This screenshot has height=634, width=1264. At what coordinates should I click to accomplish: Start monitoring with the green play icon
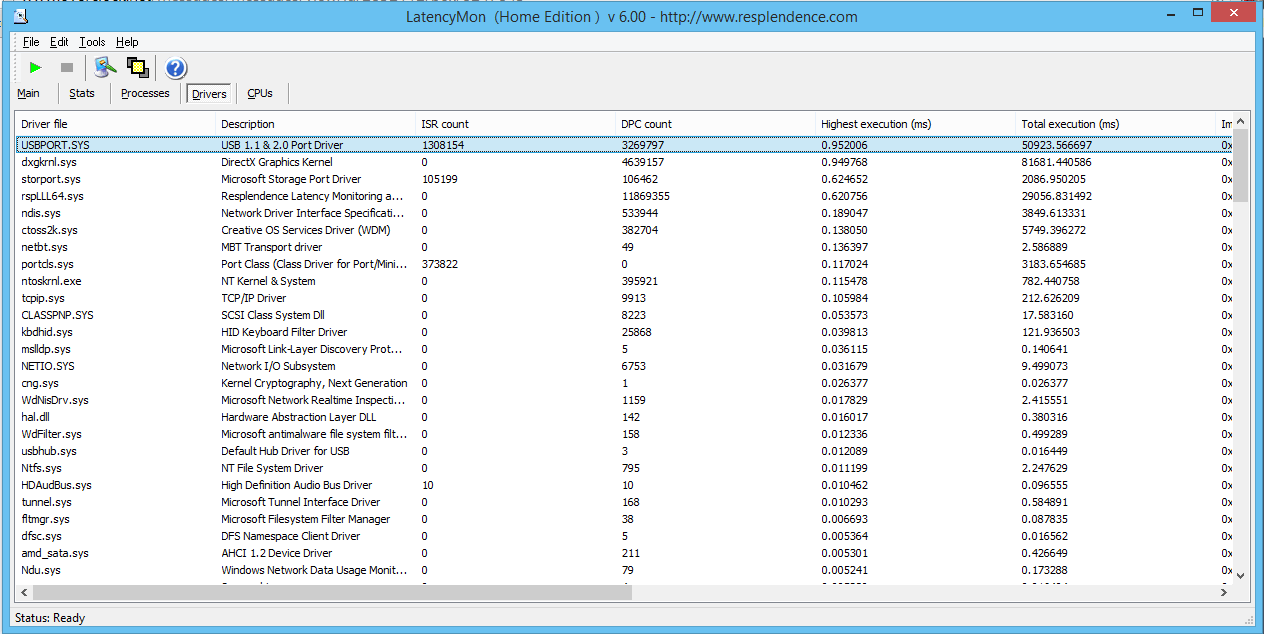[36, 68]
